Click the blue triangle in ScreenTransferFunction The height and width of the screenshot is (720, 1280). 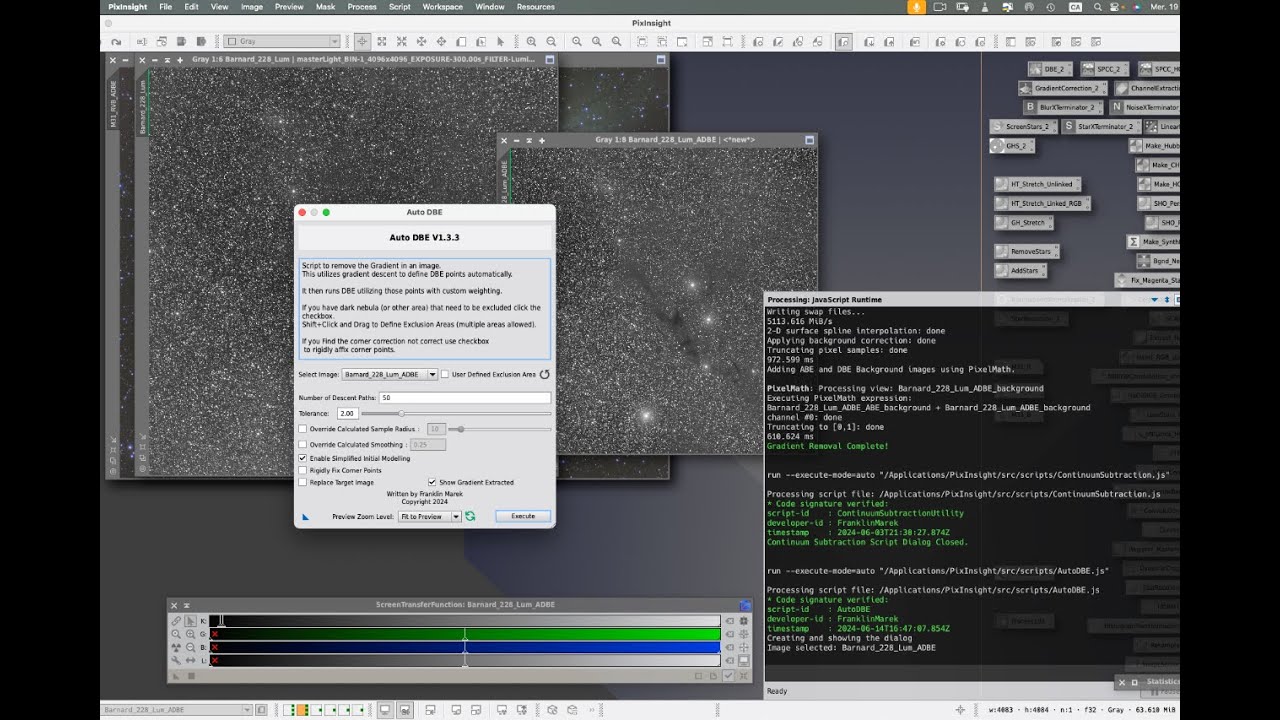pos(176,676)
